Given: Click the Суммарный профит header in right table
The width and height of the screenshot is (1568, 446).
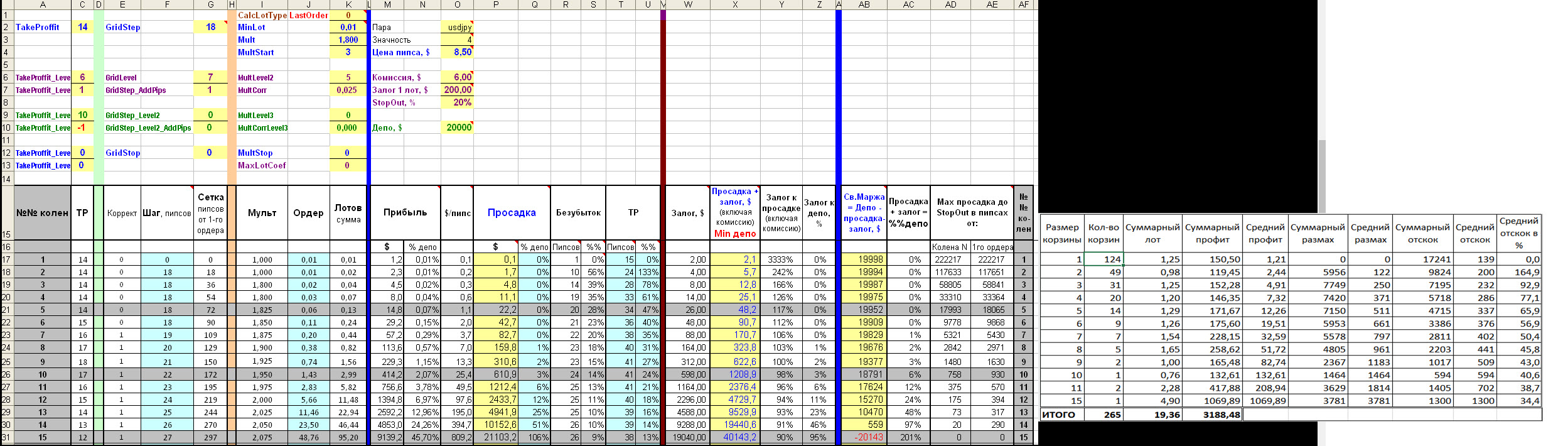Looking at the screenshot, I should pos(1212,234).
